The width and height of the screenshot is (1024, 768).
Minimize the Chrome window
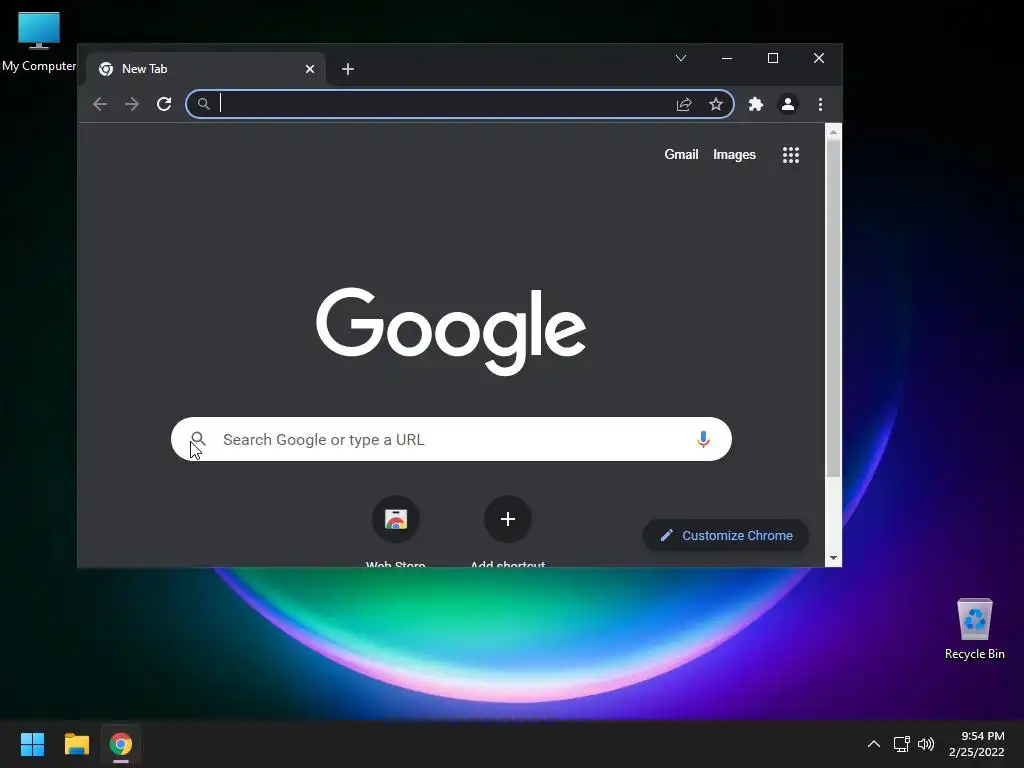click(x=727, y=58)
